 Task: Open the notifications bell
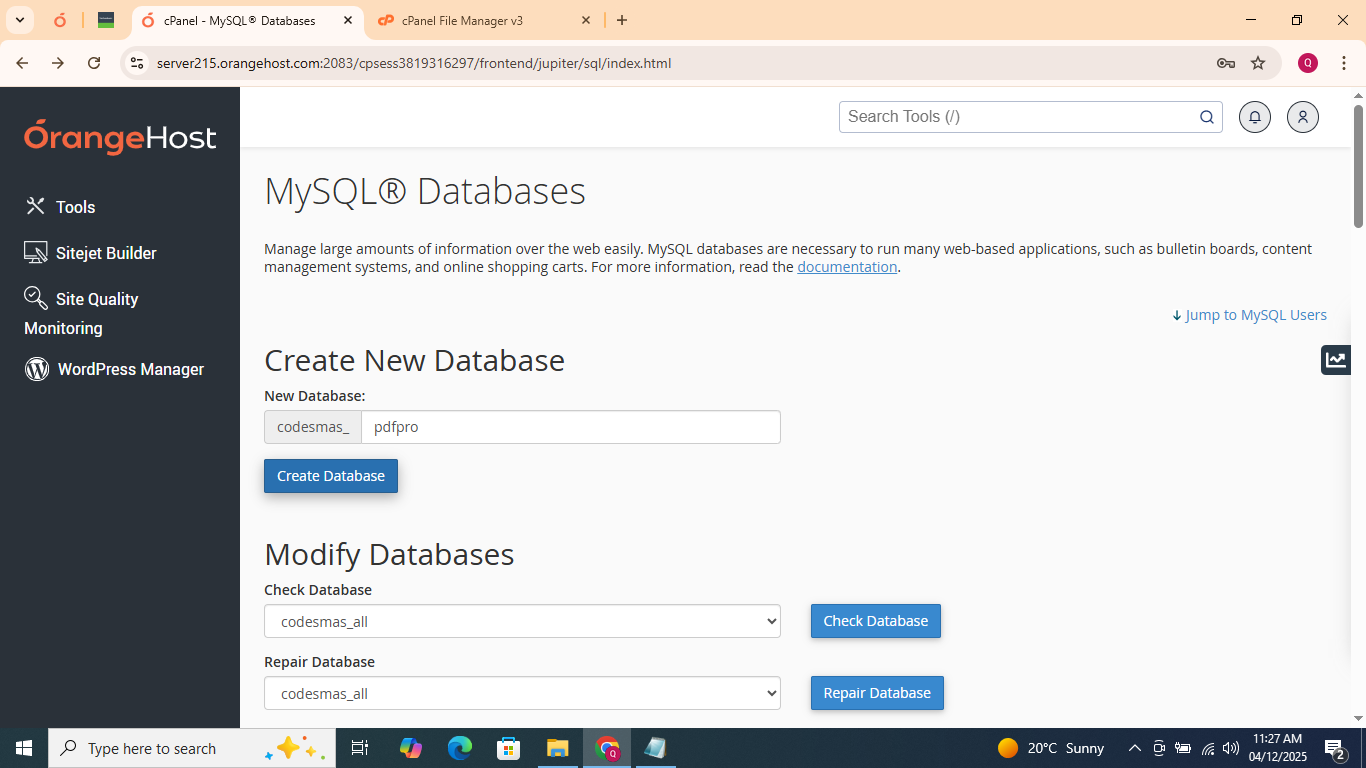[1255, 117]
